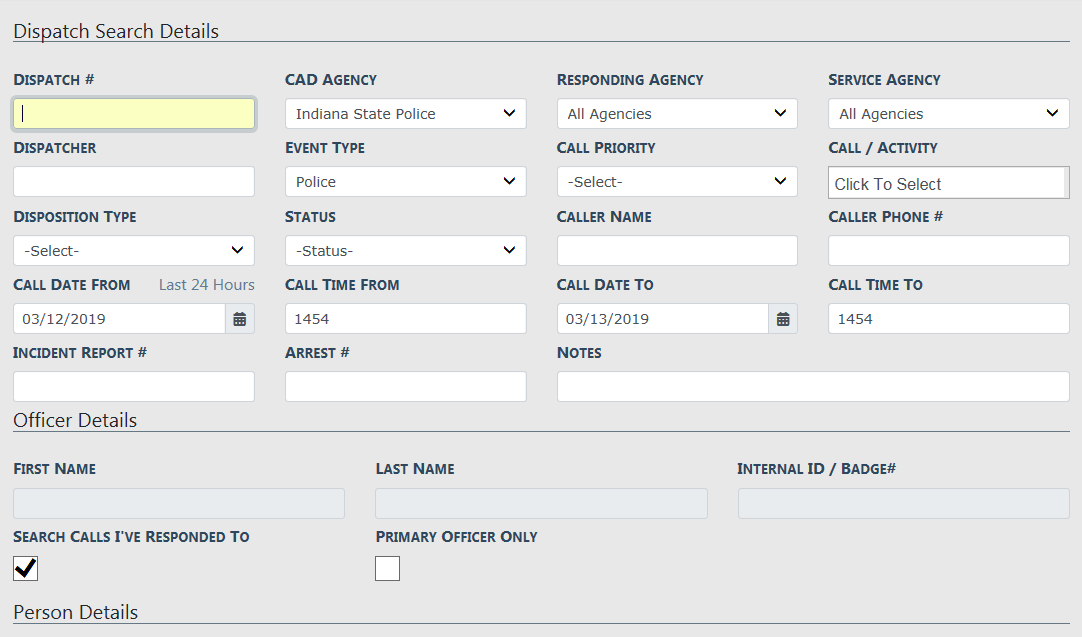
Task: Click into the Dispatcher text field
Action: point(134,182)
